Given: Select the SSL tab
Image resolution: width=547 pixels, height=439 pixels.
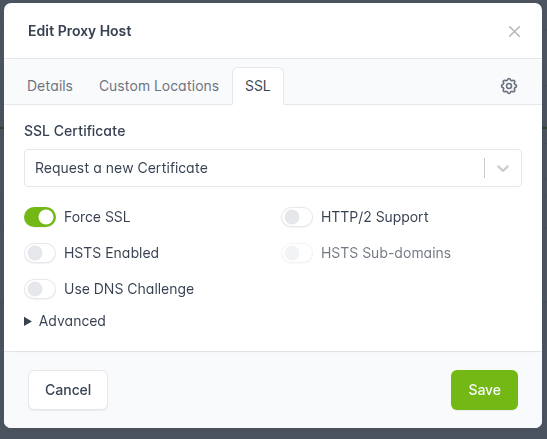Looking at the screenshot, I should pyautogui.click(x=258, y=86).
